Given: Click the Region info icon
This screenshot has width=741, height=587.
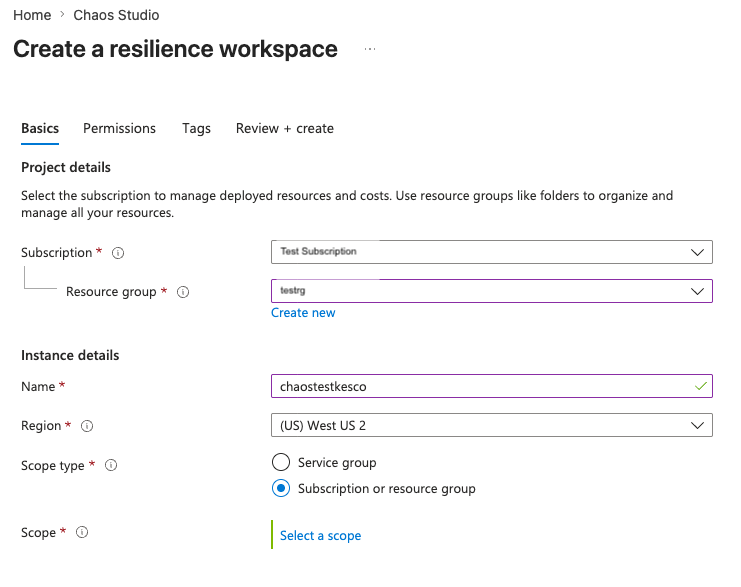Looking at the screenshot, I should [87, 426].
